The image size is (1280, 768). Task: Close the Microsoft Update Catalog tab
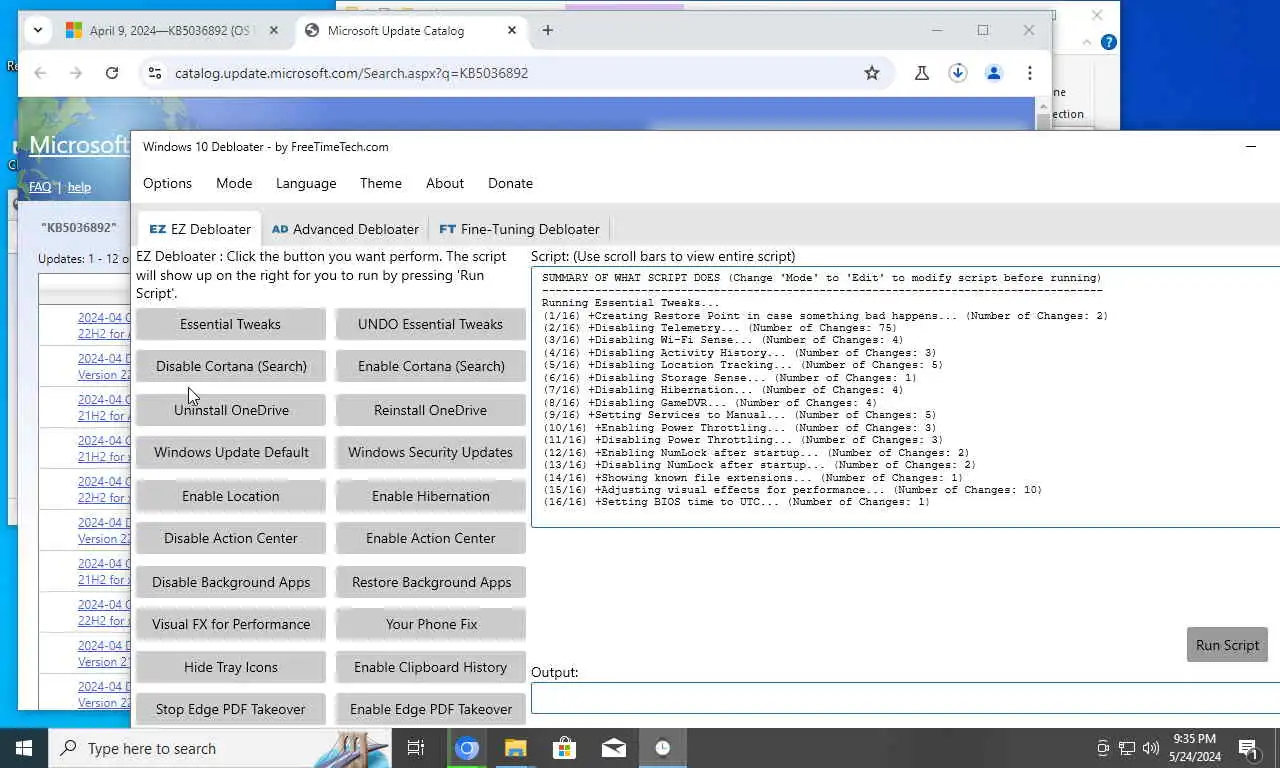(512, 30)
